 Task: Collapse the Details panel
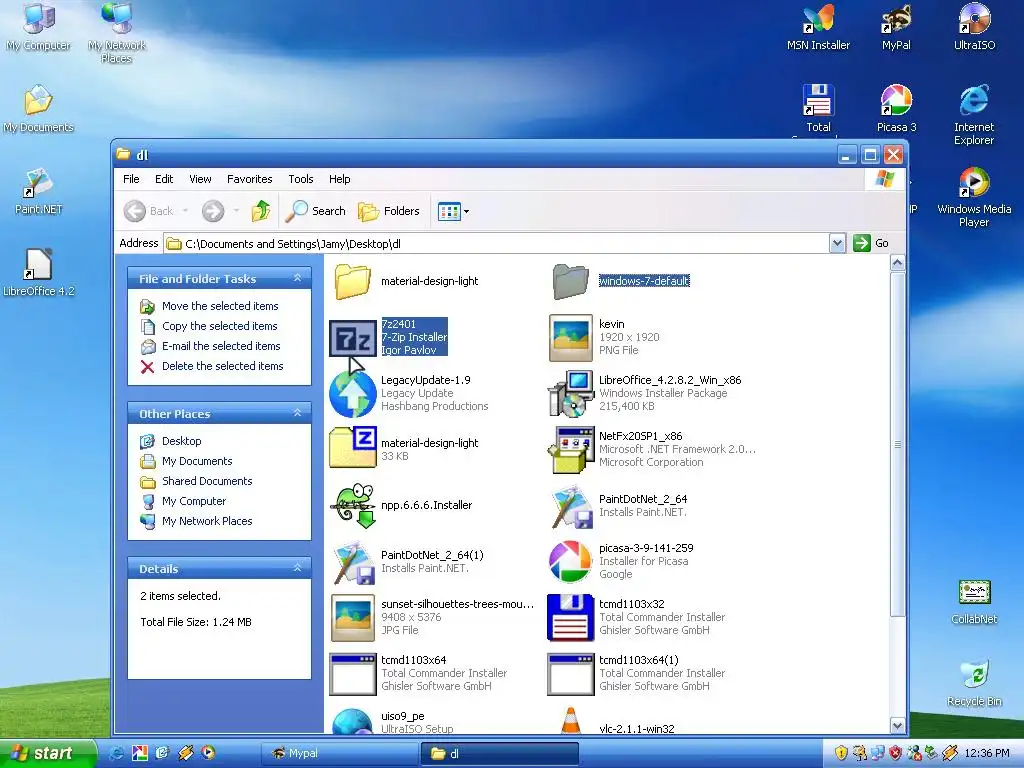[298, 568]
